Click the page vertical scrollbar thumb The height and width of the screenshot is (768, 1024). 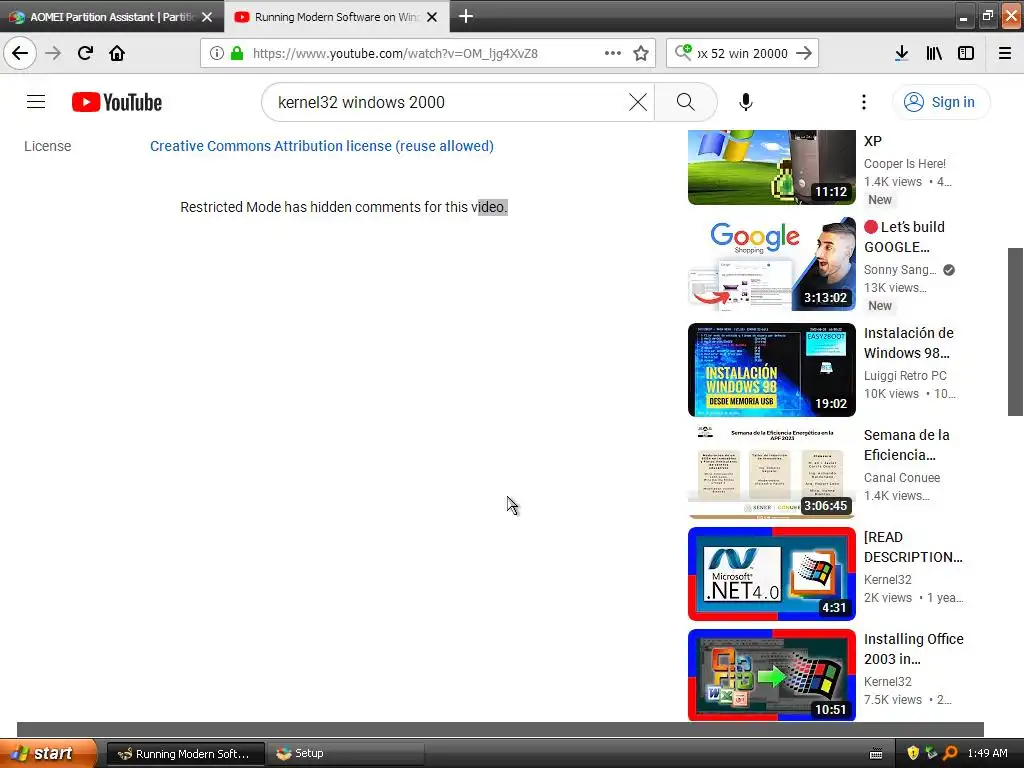(1015, 332)
